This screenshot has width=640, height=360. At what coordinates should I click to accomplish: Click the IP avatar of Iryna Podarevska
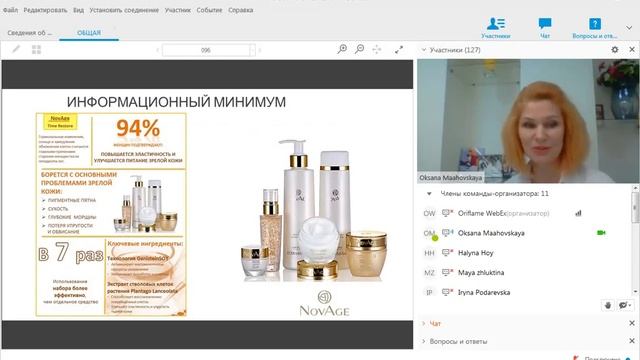coord(429,292)
